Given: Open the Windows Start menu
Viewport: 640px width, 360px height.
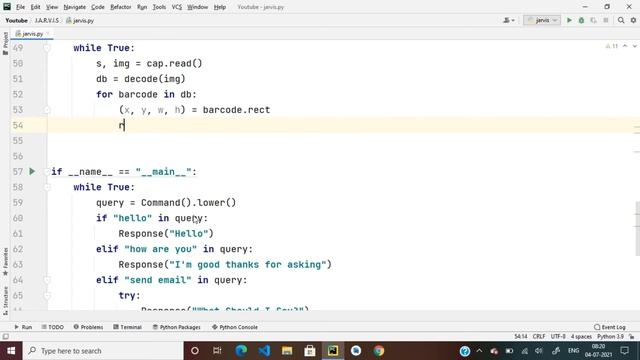Looking at the screenshot, I should (x=11, y=351).
